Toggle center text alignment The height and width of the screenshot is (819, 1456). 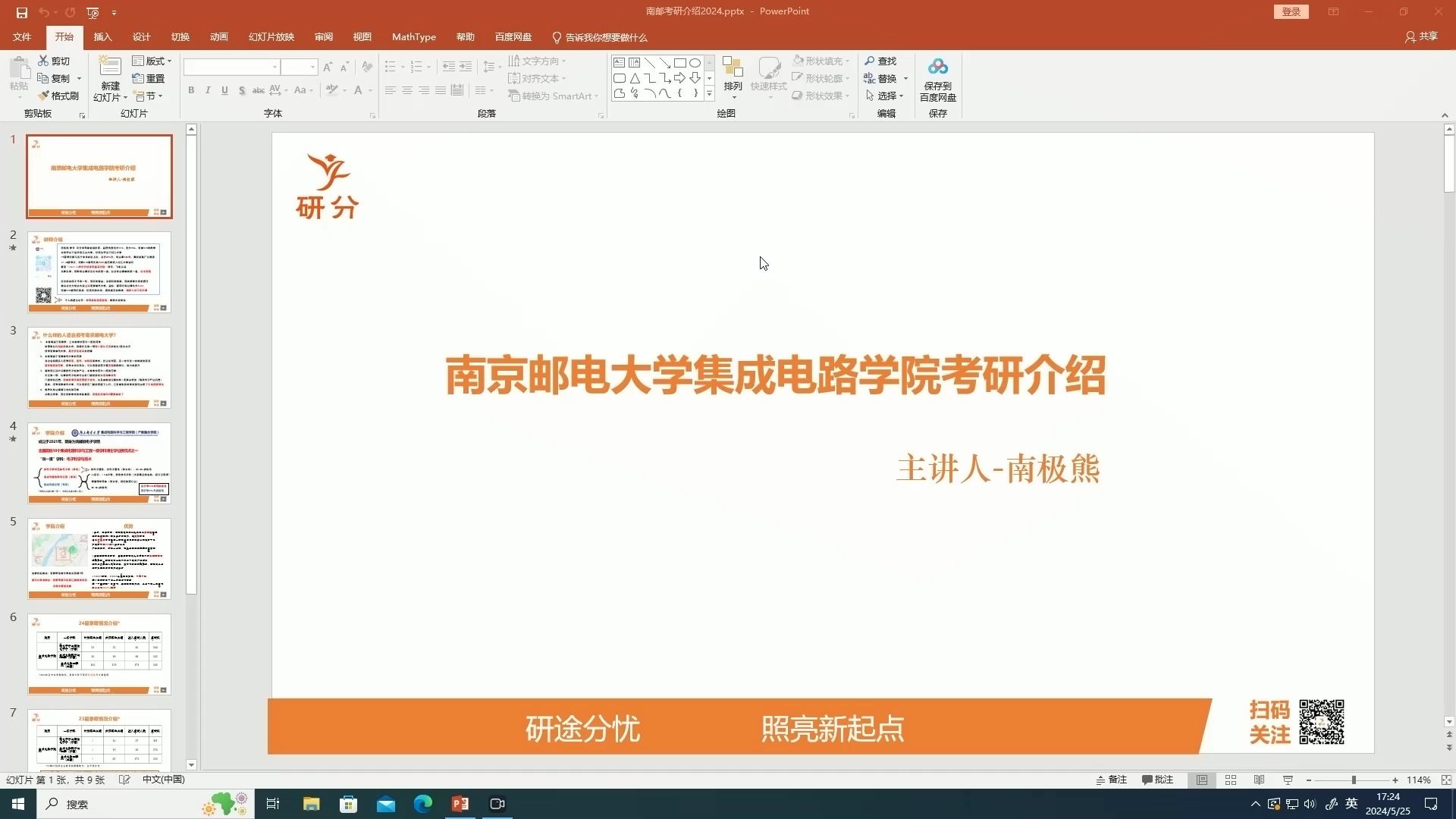point(407,90)
